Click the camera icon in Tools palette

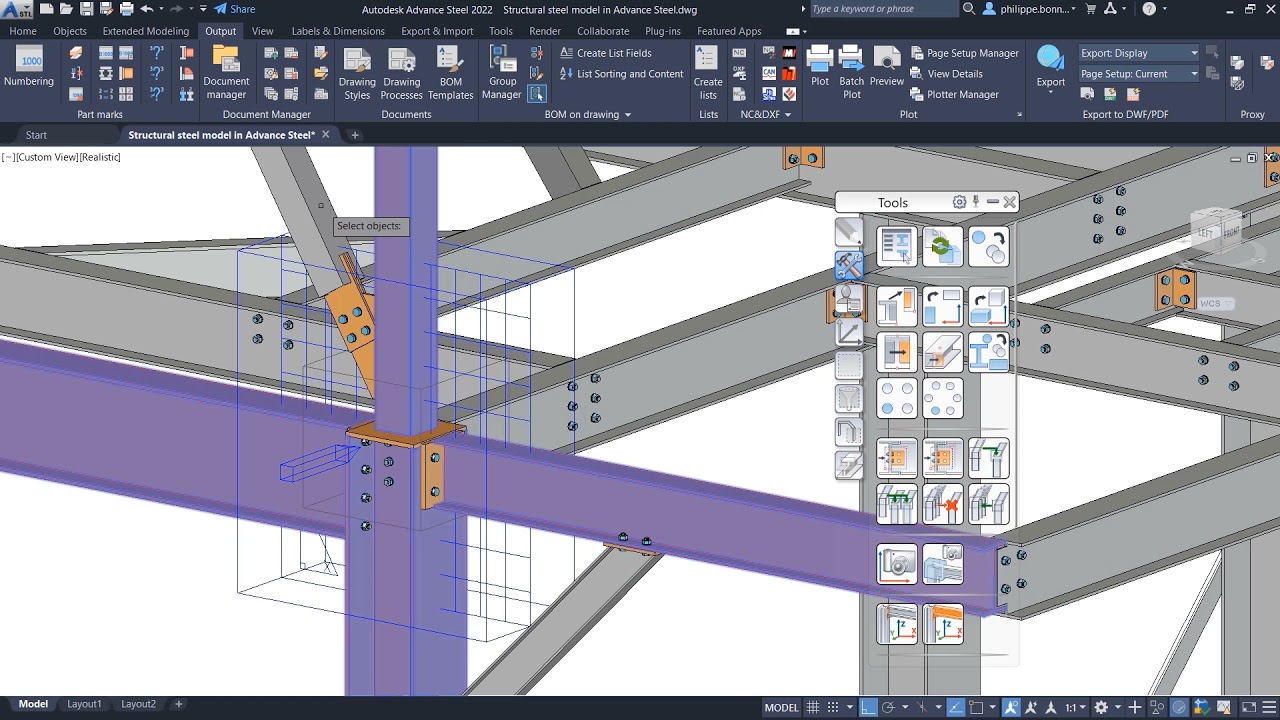(x=896, y=564)
